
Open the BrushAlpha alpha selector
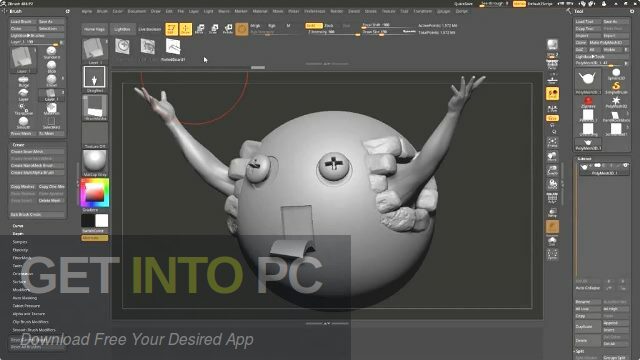point(95,107)
